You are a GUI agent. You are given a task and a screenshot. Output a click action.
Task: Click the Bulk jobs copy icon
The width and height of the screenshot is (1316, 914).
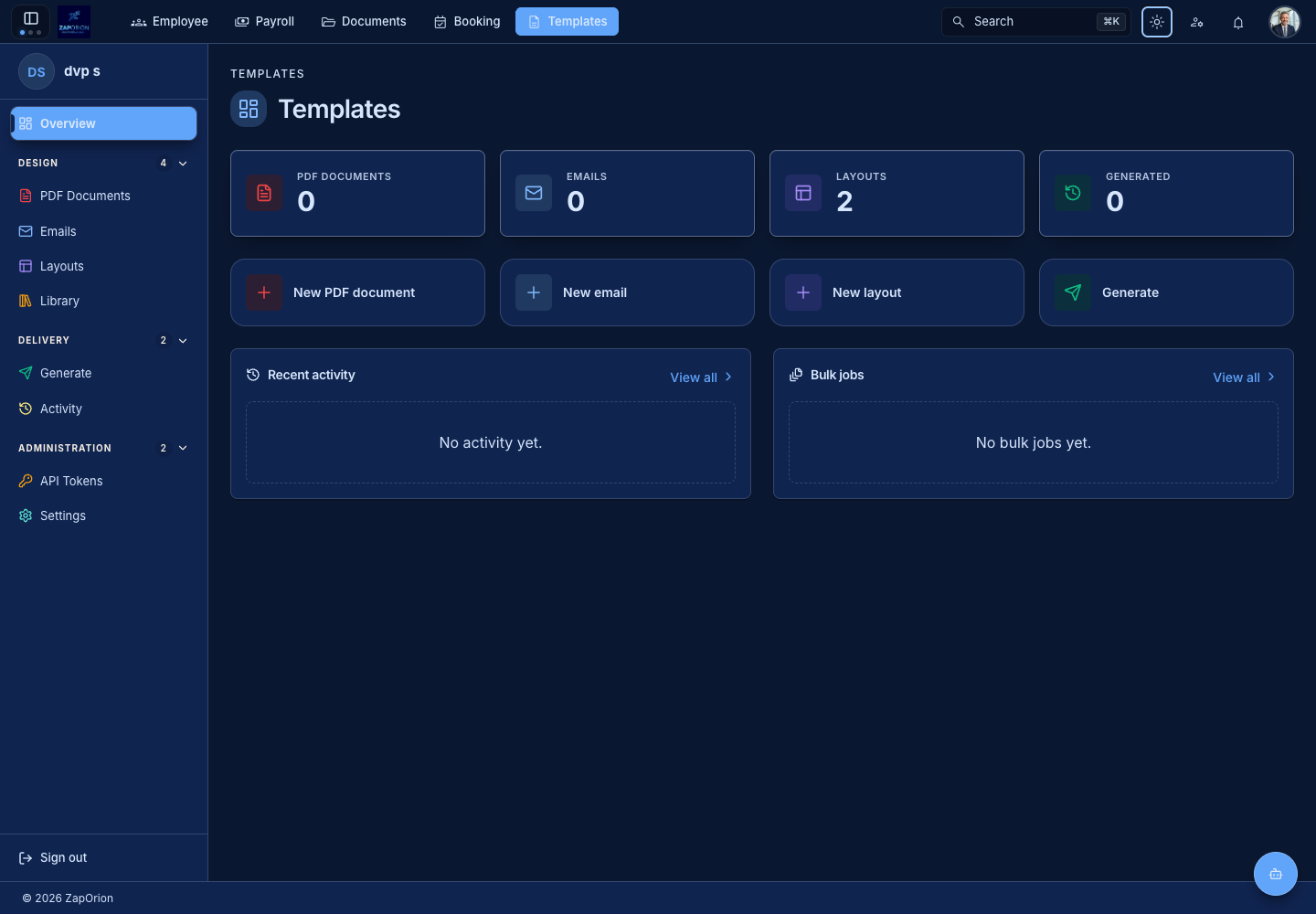coord(796,375)
